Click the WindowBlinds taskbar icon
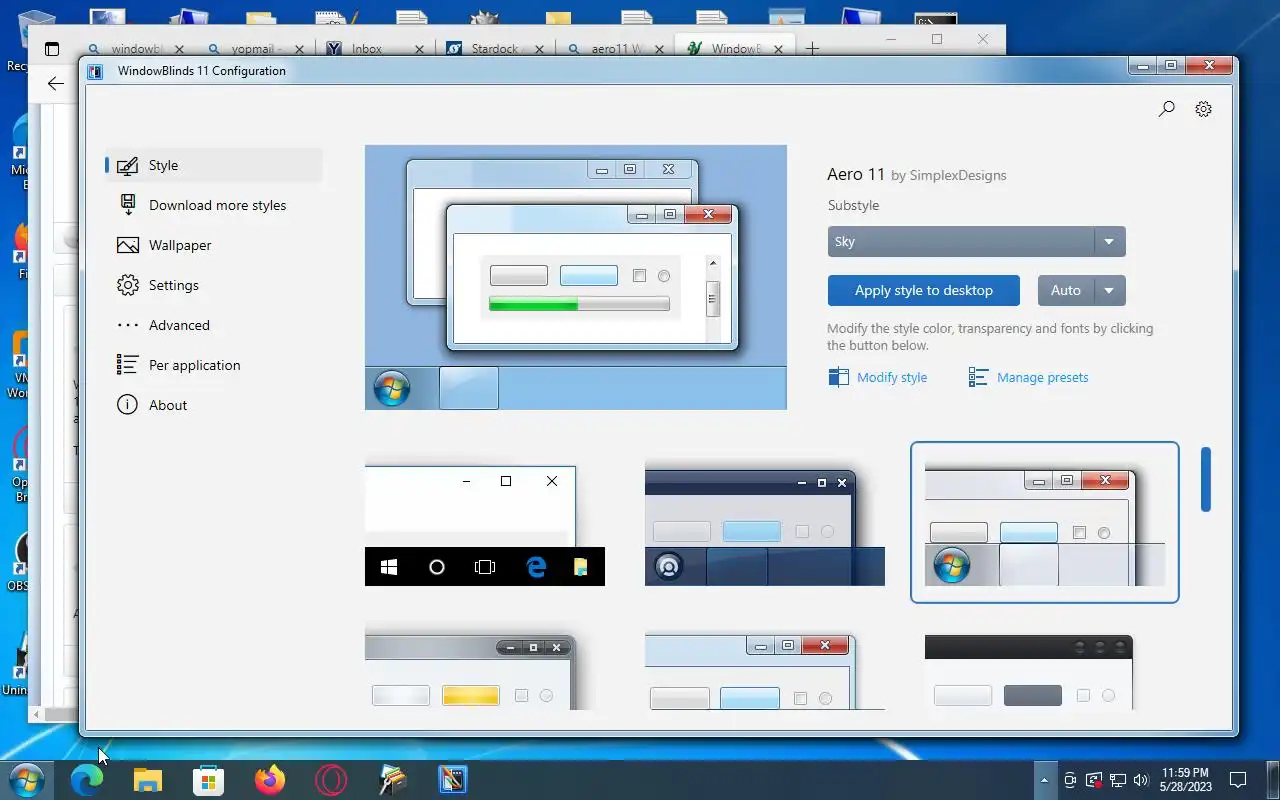 (453, 779)
